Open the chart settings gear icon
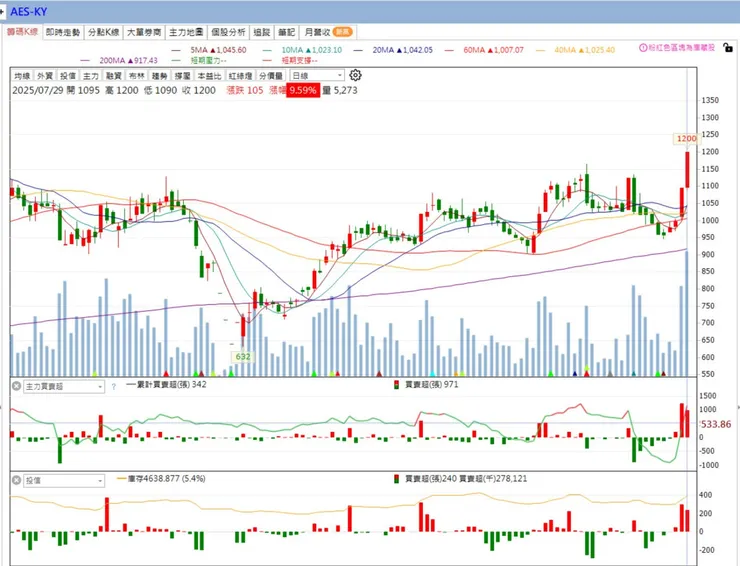 [x=355, y=75]
